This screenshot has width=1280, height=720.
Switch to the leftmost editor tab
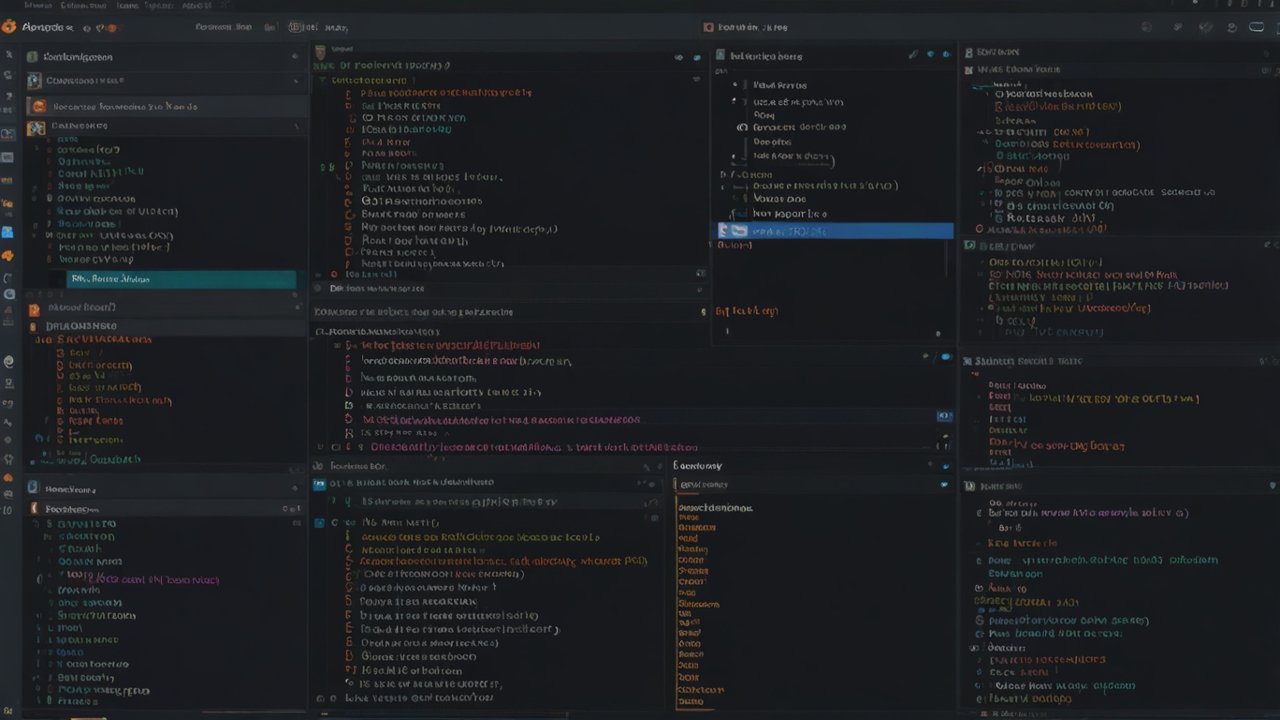click(340, 48)
